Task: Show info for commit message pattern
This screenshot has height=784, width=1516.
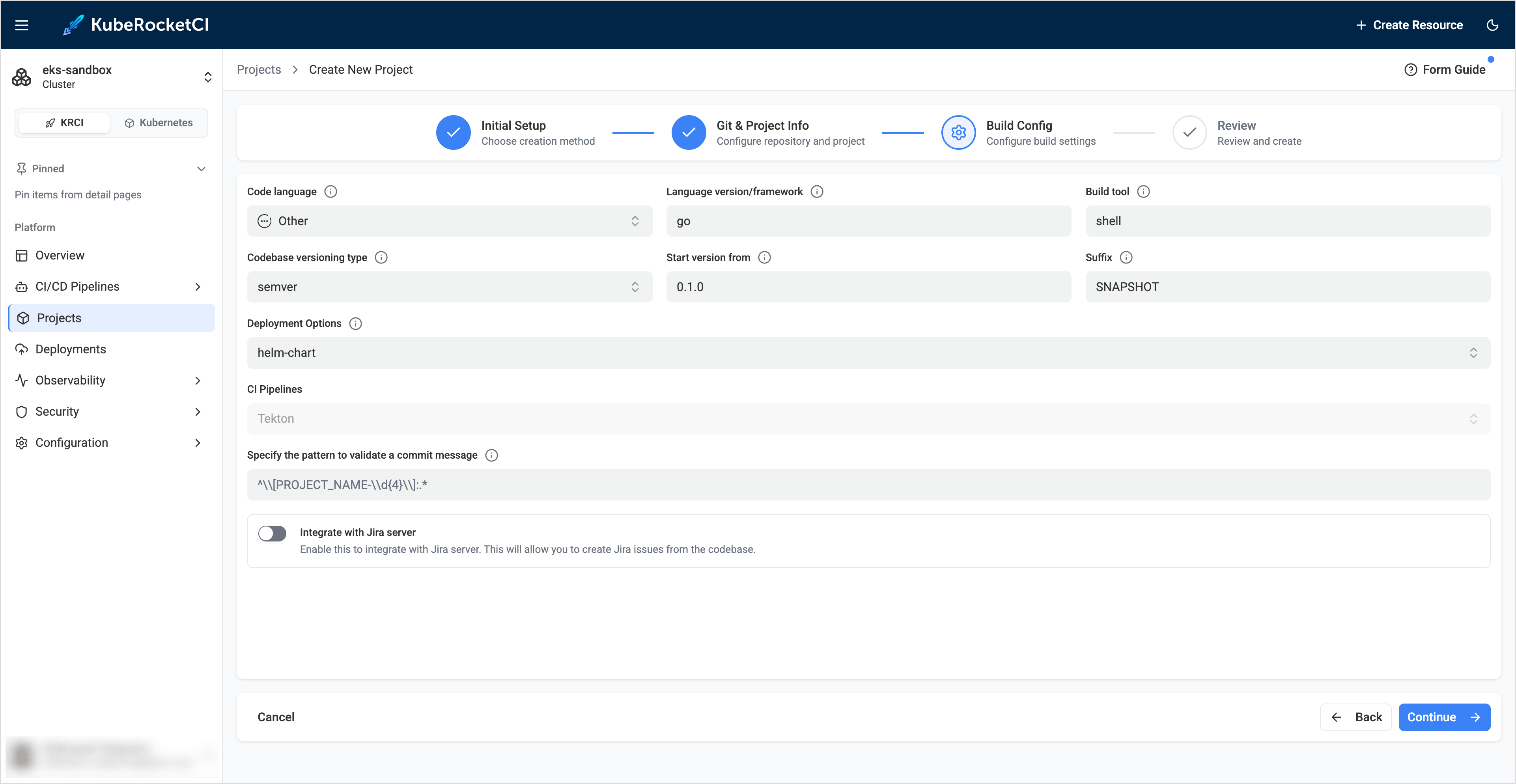Action: click(x=491, y=455)
